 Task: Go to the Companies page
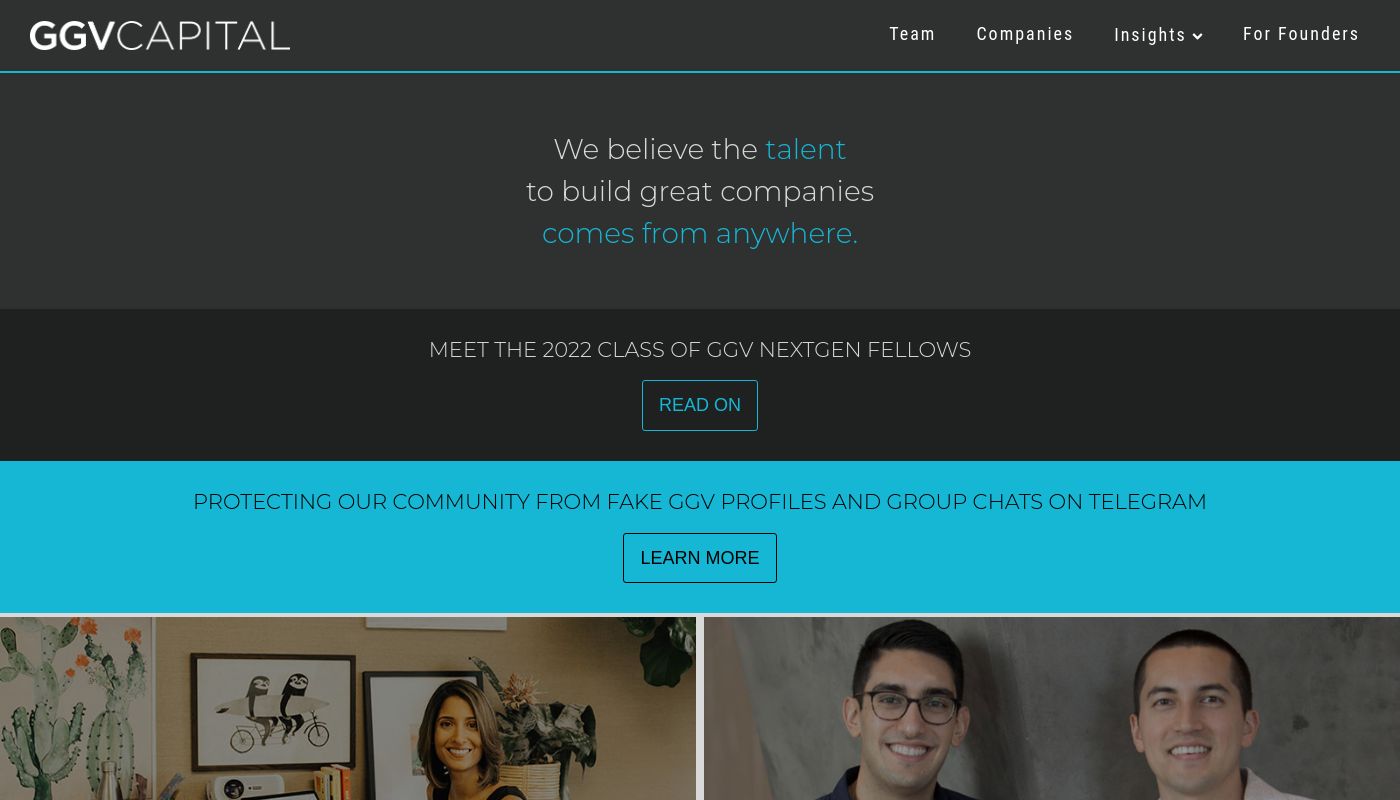tap(1024, 34)
